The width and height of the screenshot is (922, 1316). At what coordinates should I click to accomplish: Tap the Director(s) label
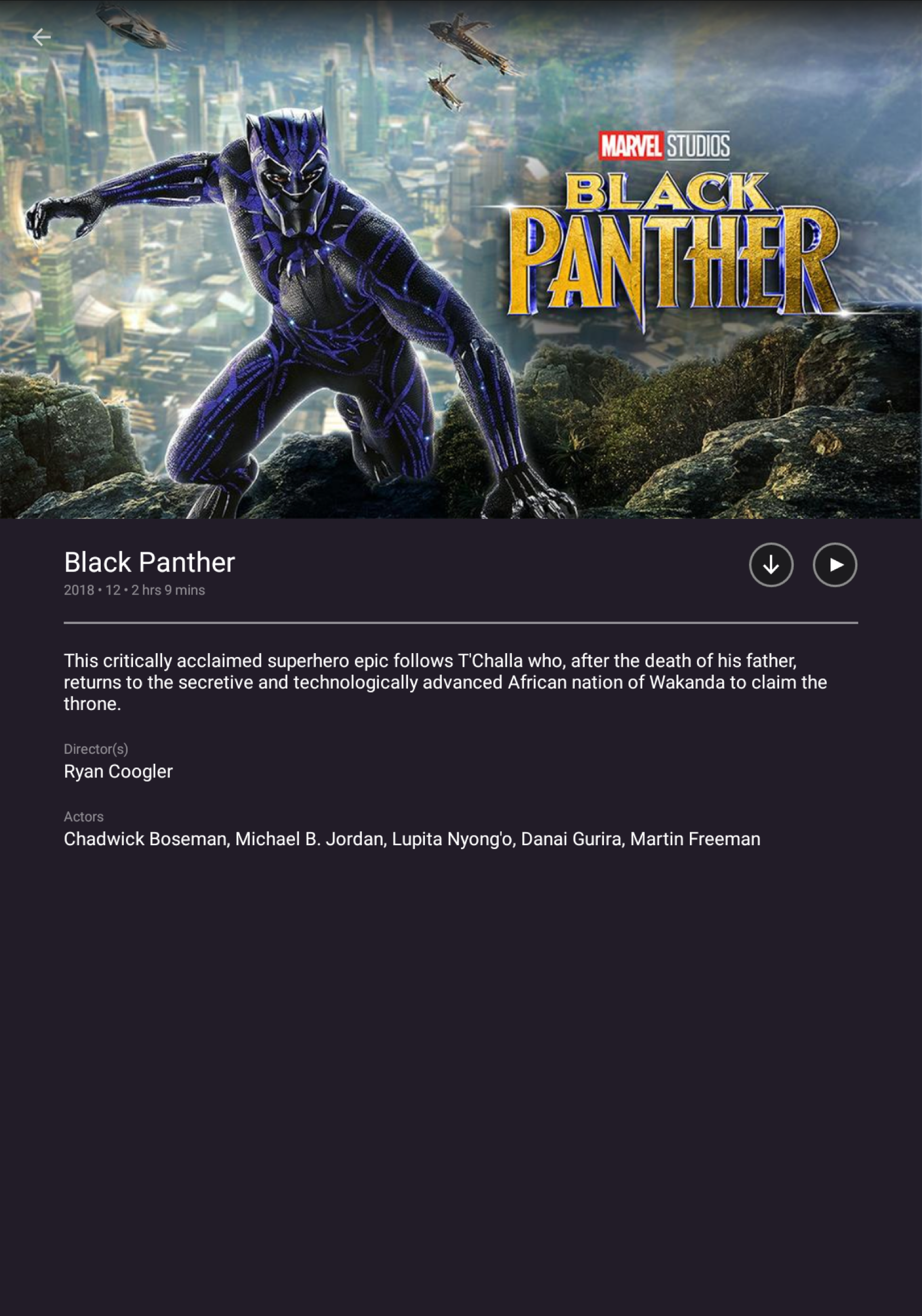96,749
